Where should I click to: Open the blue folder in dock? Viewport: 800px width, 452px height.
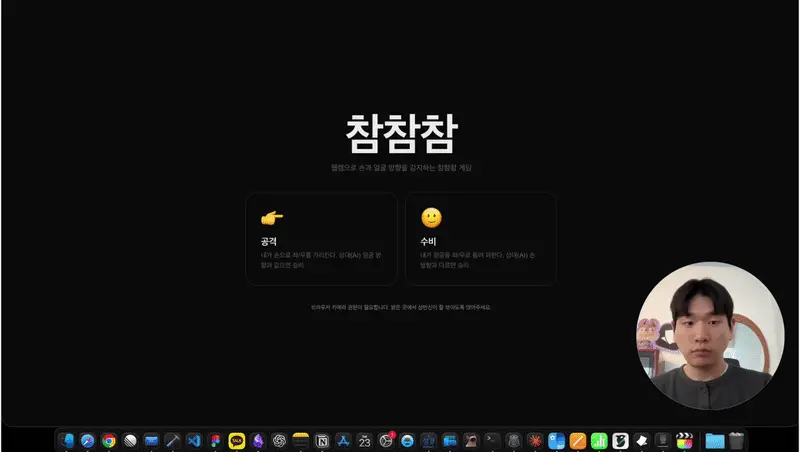point(715,441)
